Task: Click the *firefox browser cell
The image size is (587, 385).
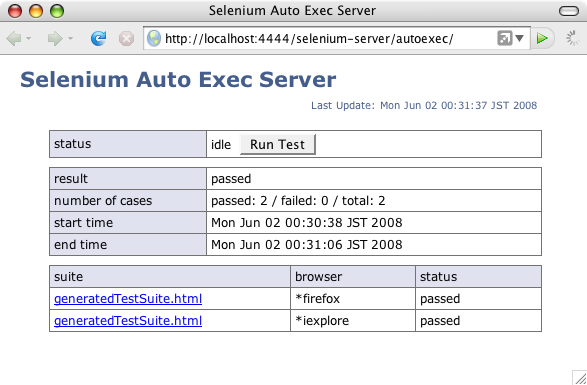Action: [x=353, y=298]
